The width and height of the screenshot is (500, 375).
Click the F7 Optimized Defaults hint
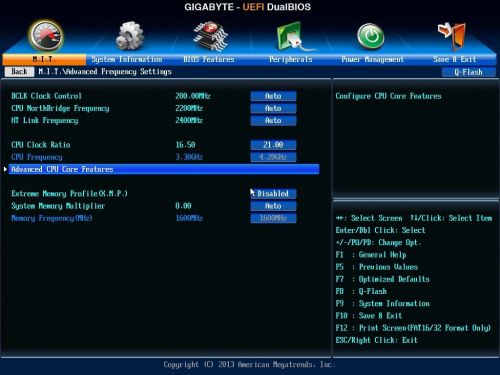383,279
